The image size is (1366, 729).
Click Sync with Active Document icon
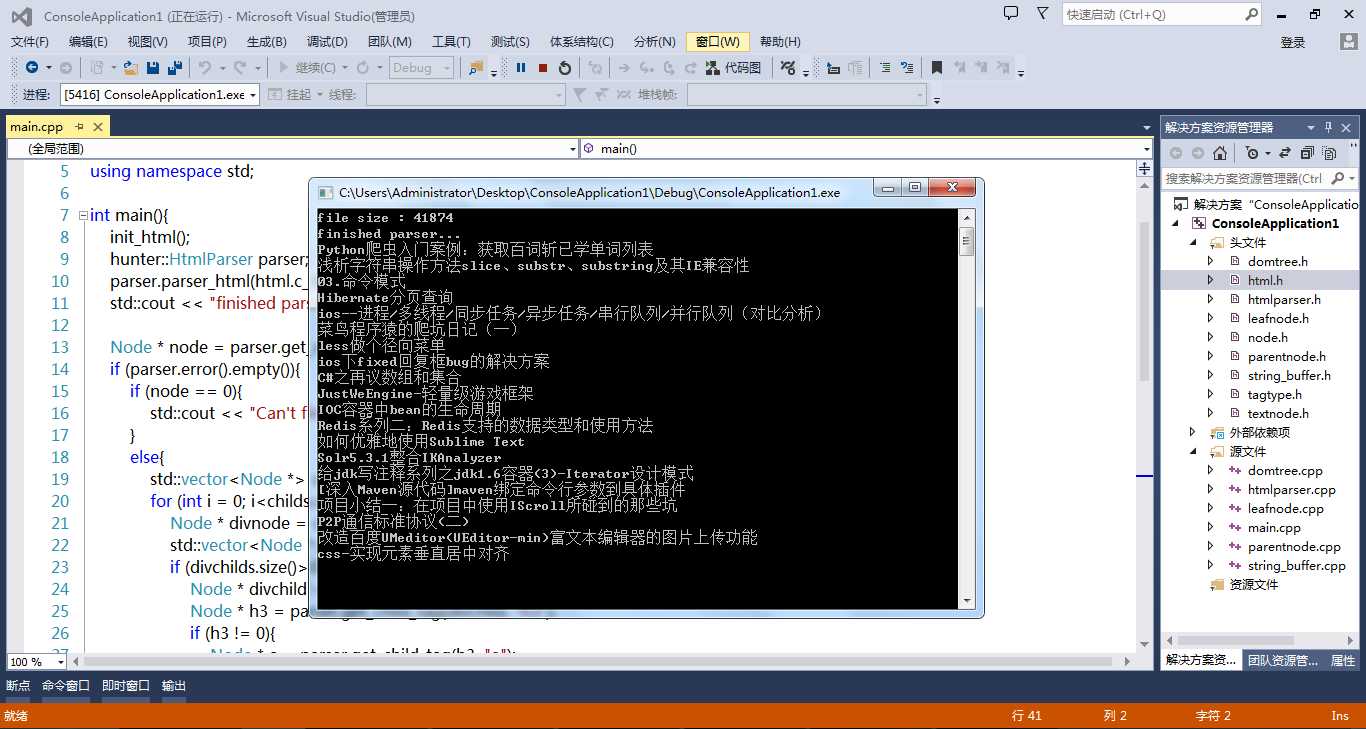[x=1285, y=153]
